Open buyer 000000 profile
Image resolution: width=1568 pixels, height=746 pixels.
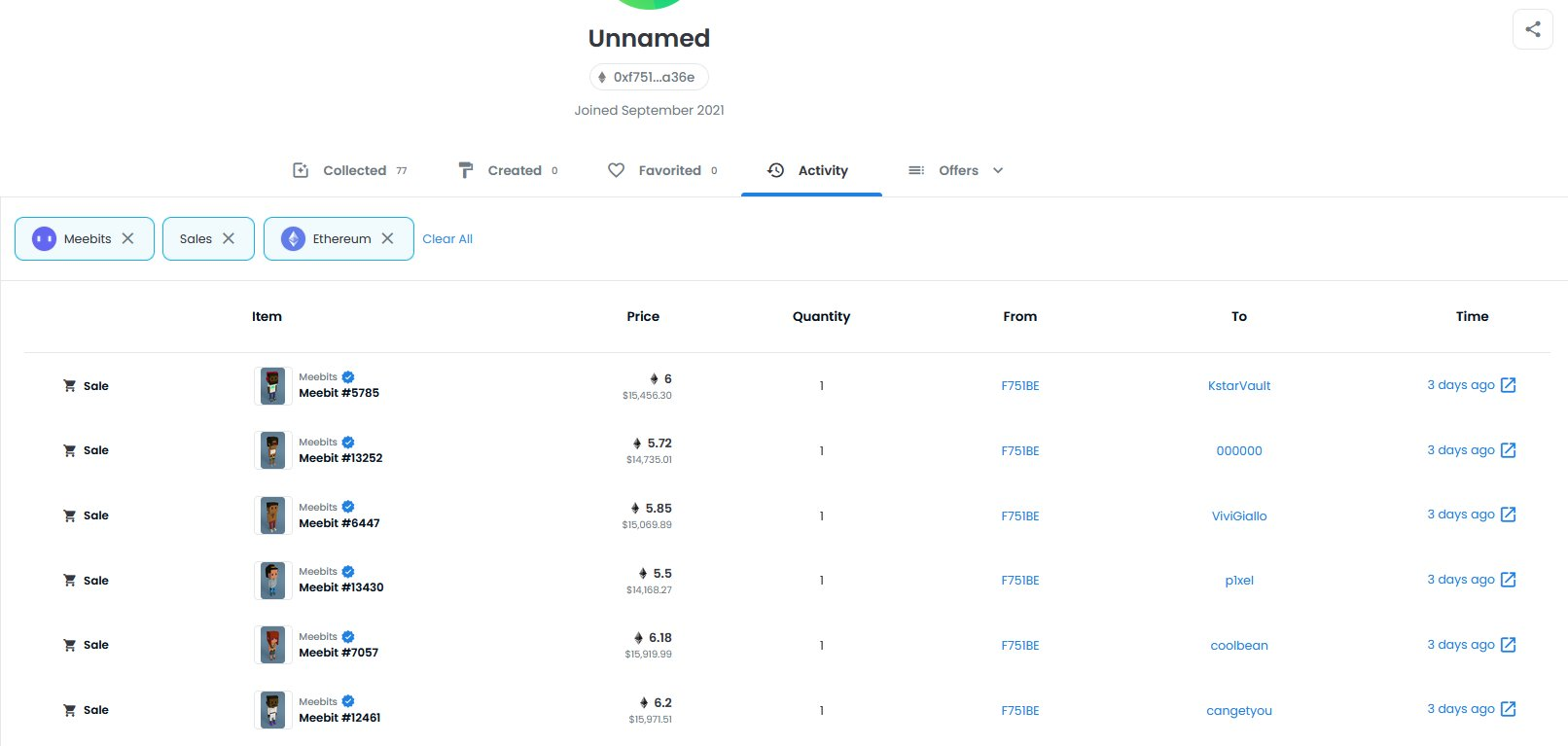(1239, 451)
